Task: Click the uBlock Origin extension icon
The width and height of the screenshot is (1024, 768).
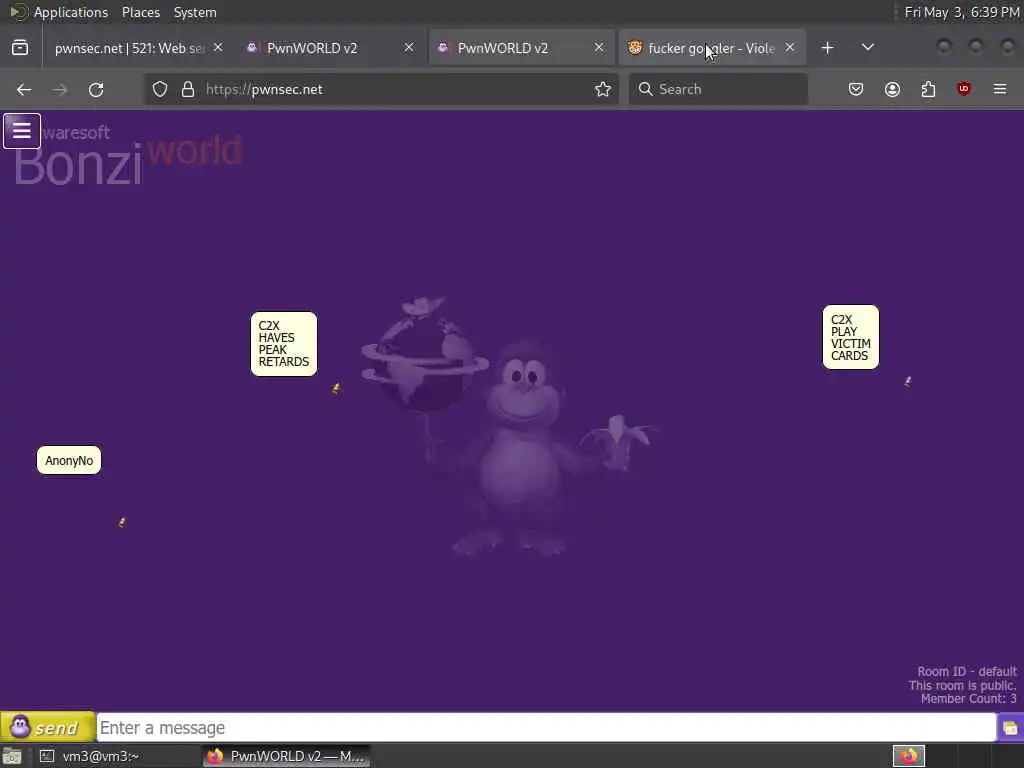Action: (x=964, y=89)
